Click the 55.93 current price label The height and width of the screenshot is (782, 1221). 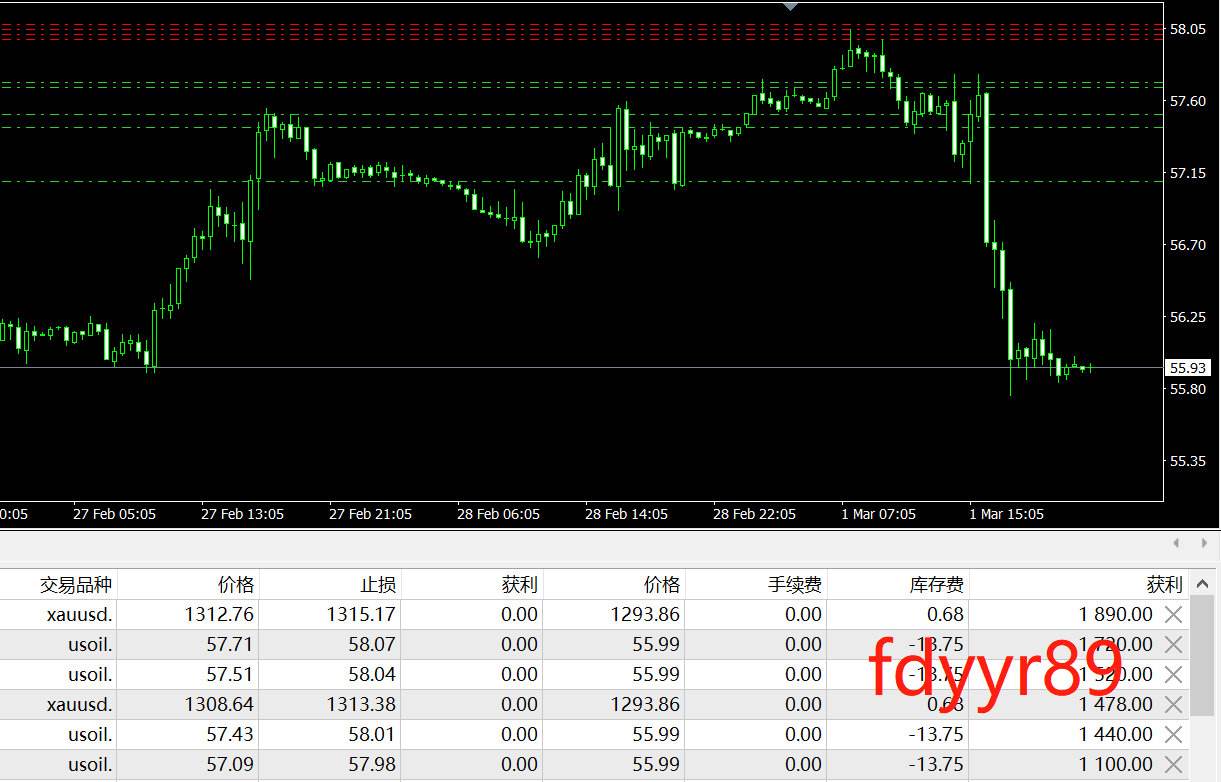(1187, 368)
